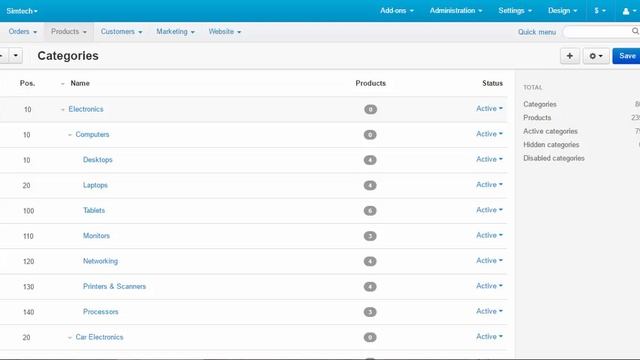Image resolution: width=640 pixels, height=360 pixels.
Task: Click the Products column header
Action: pos(370,83)
